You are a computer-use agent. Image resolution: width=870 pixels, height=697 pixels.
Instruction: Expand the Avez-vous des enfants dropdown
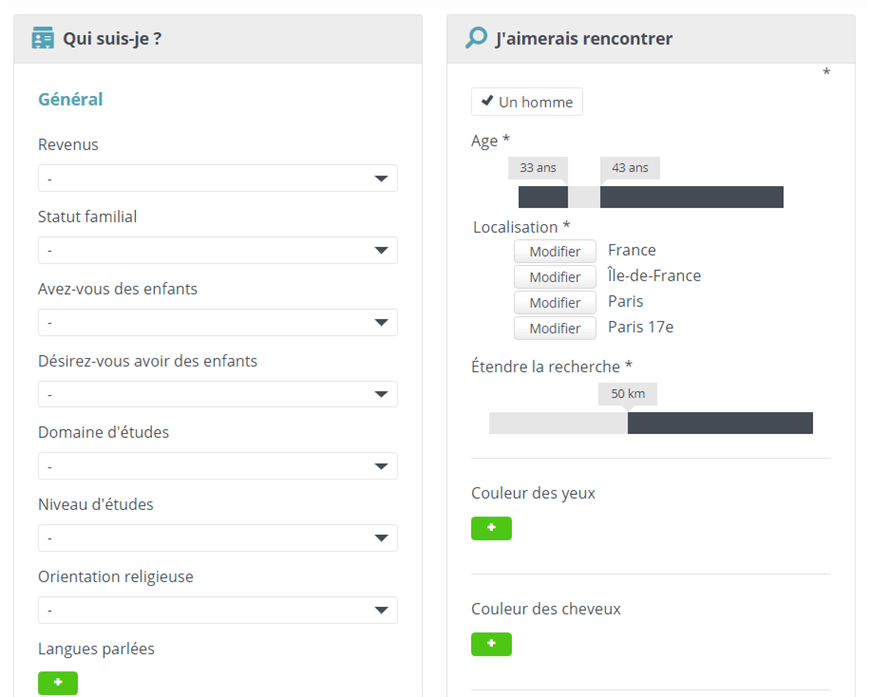[x=218, y=322]
